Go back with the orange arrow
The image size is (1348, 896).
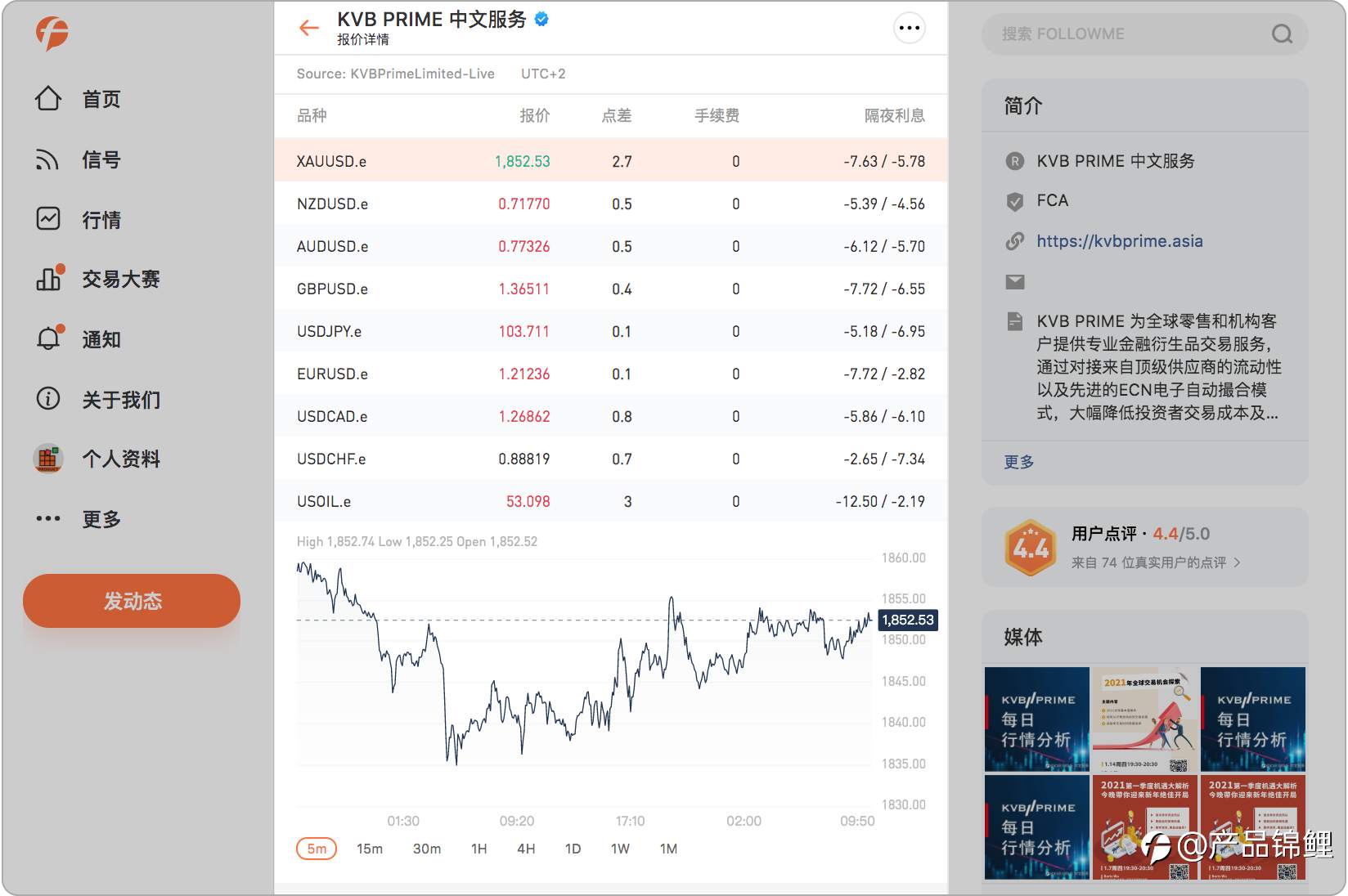[x=309, y=28]
